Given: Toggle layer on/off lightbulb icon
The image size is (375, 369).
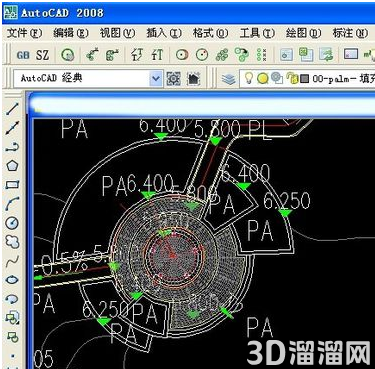Looking at the screenshot, I should pos(249,78).
